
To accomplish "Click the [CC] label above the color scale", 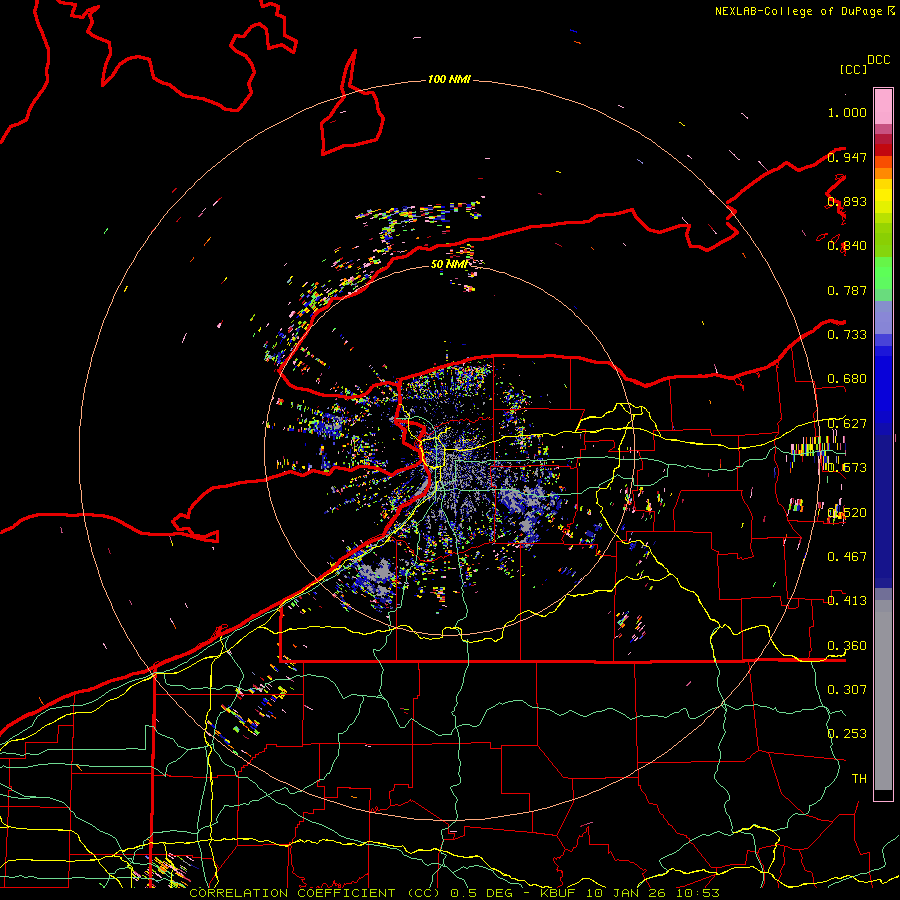I will [x=853, y=69].
